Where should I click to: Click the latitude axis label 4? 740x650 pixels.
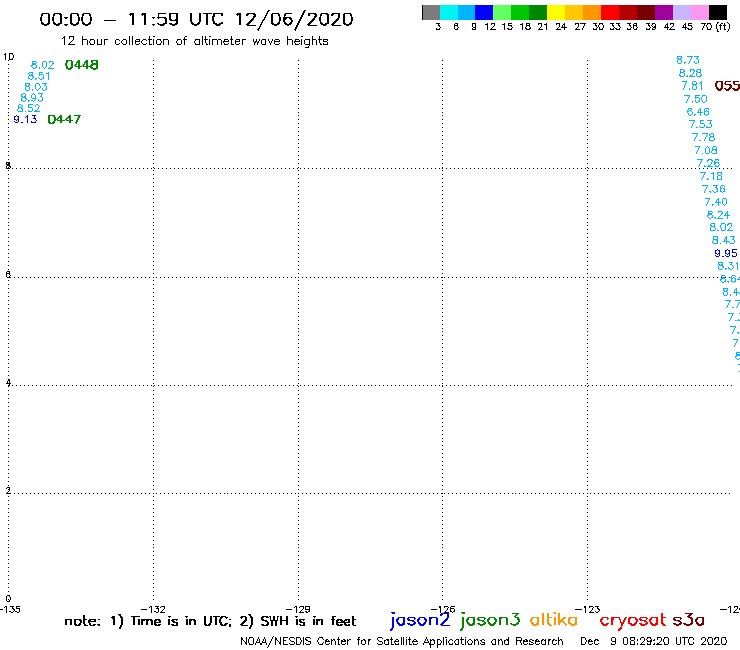8,382
